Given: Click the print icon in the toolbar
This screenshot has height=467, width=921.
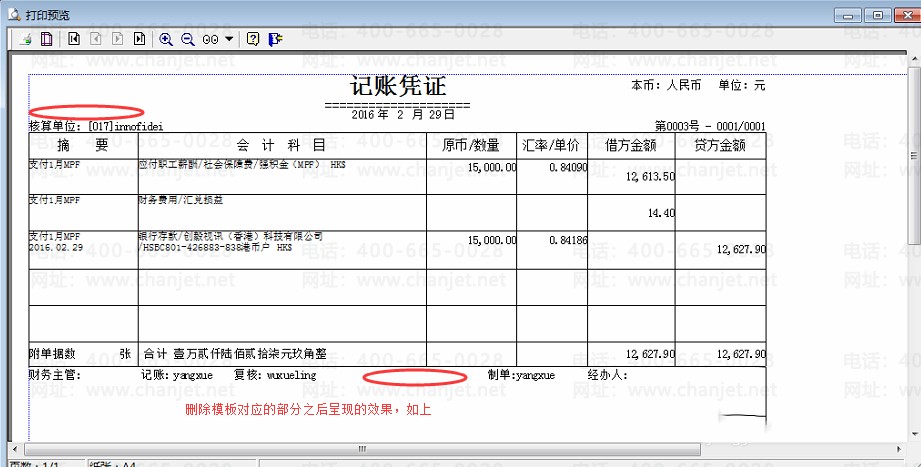Looking at the screenshot, I should click(25, 39).
